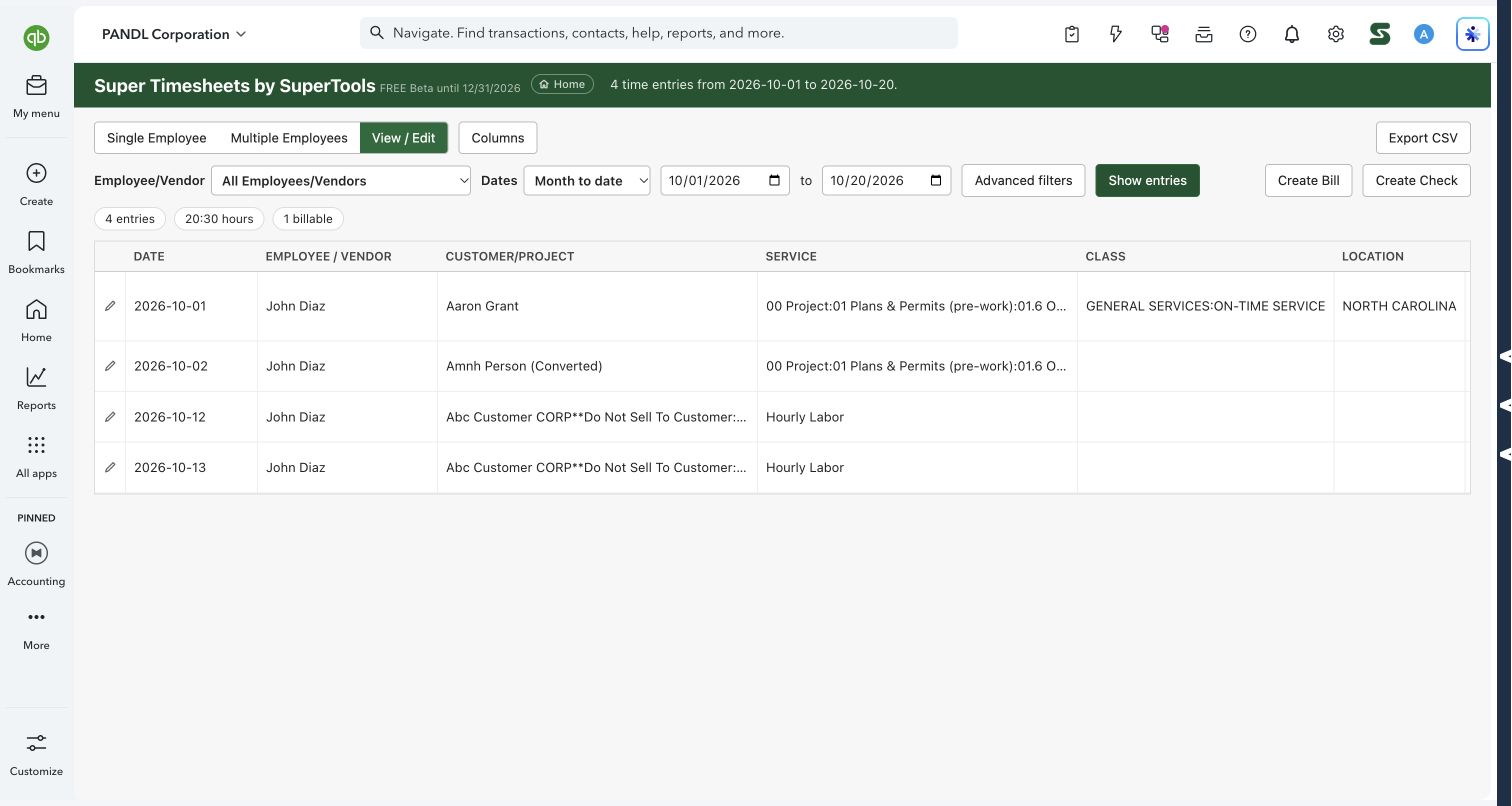Screen dimensions: 1512x806
Task: Open the user profile avatar A
Action: (1424, 34)
